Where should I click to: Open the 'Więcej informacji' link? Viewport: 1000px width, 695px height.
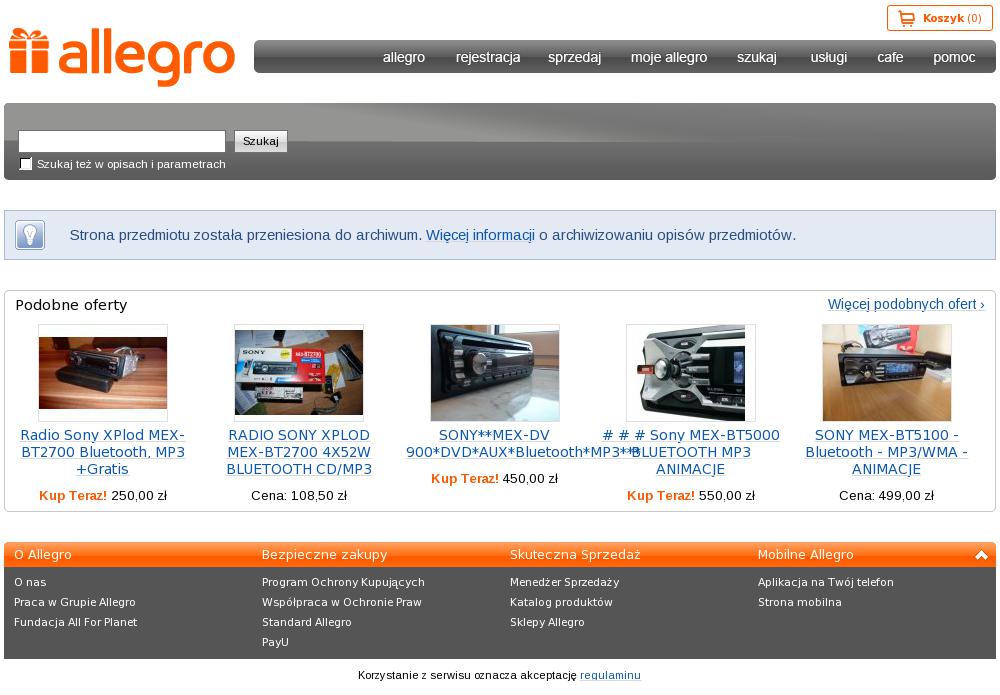(480, 235)
